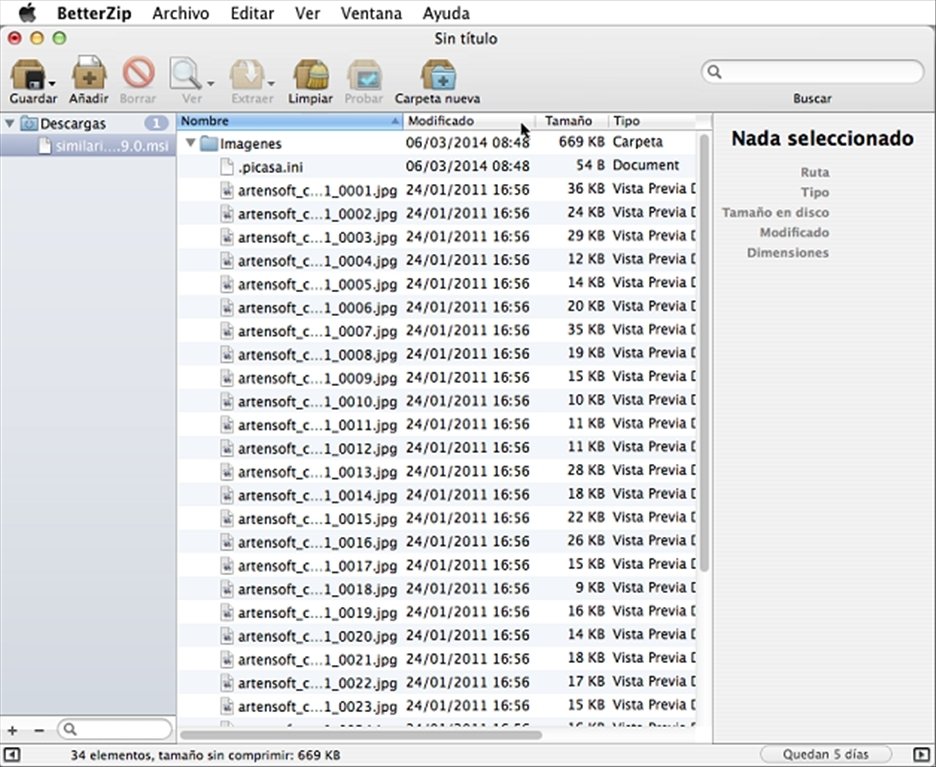Open the BetterZip menu
This screenshot has width=936, height=767.
[x=94, y=13]
